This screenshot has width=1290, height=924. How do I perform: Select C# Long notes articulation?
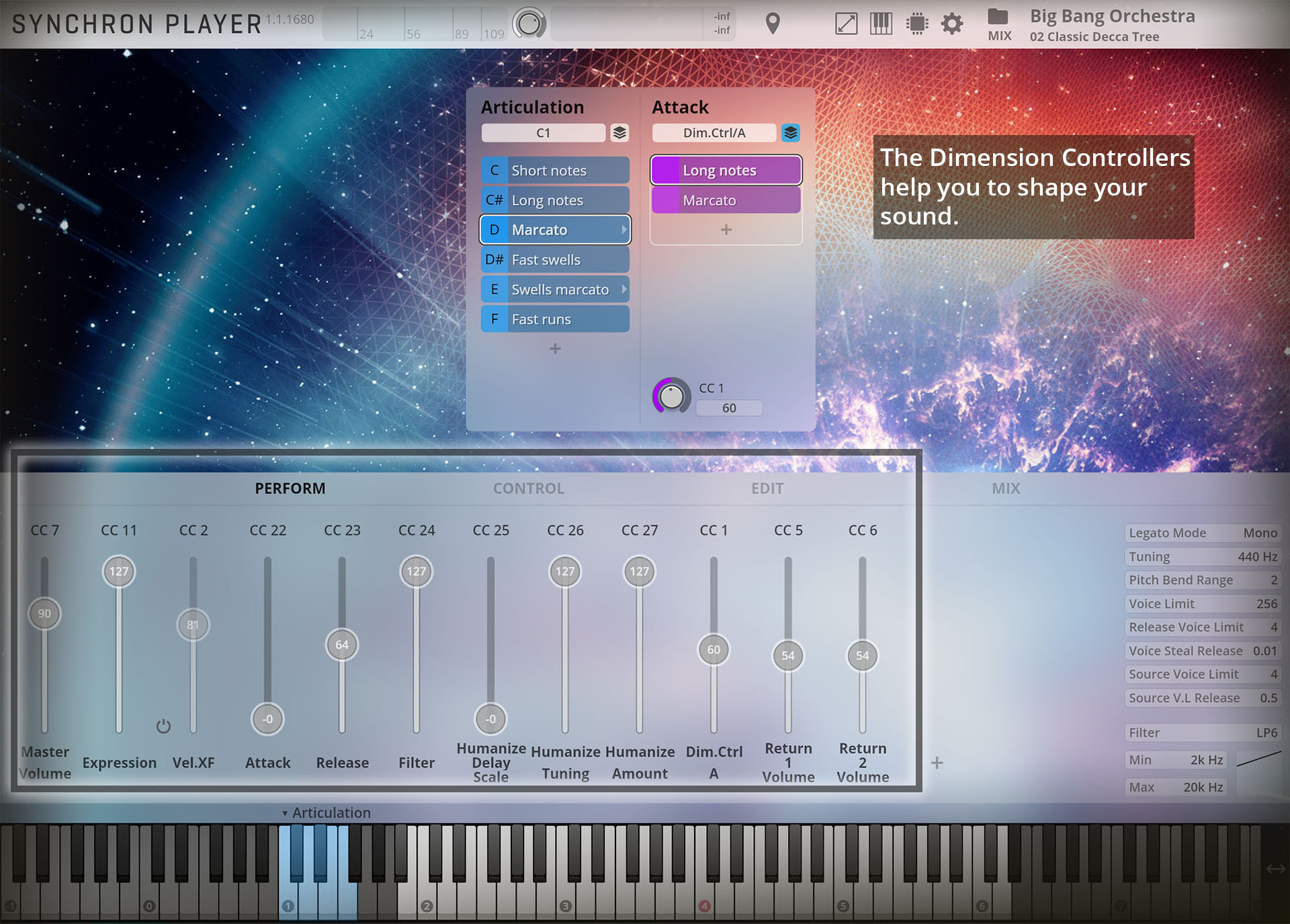click(555, 200)
